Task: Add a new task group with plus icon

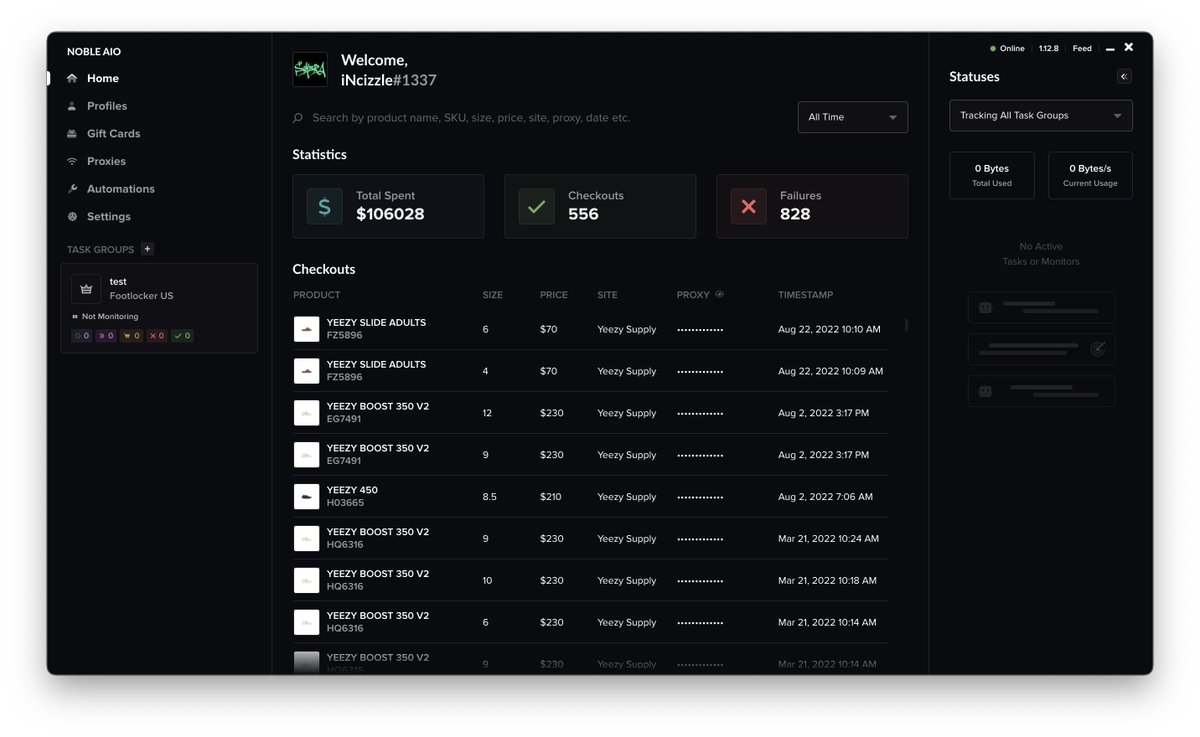Action: point(148,249)
